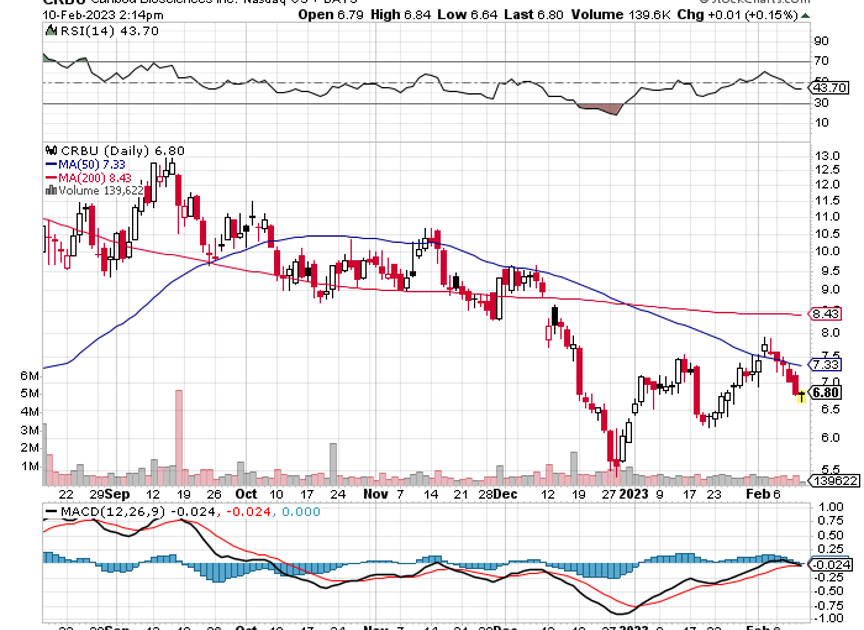Click the Feb month label on date axis
The width and height of the screenshot is (864, 630).
pyautogui.click(x=758, y=494)
